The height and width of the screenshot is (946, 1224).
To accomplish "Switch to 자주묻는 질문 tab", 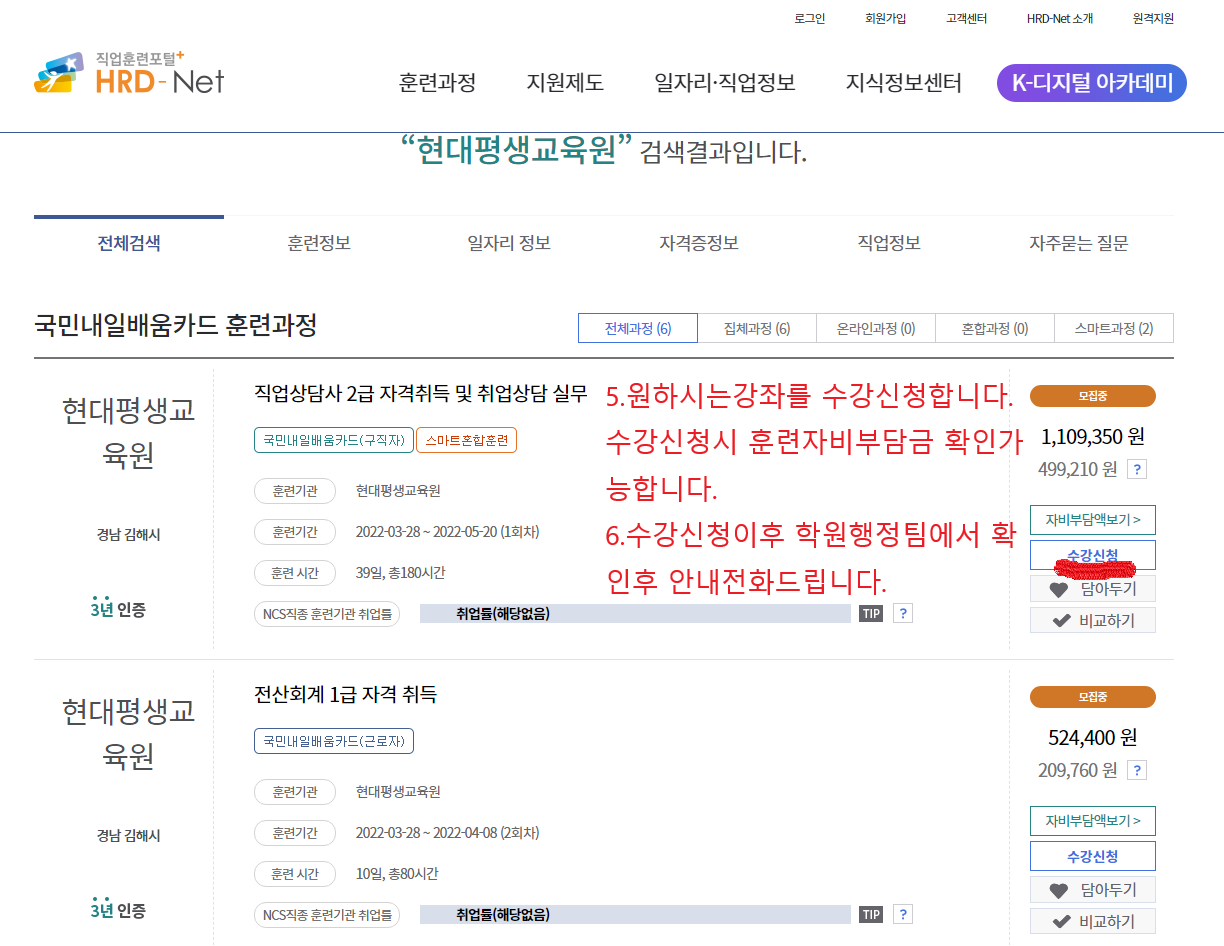I will click(1079, 243).
